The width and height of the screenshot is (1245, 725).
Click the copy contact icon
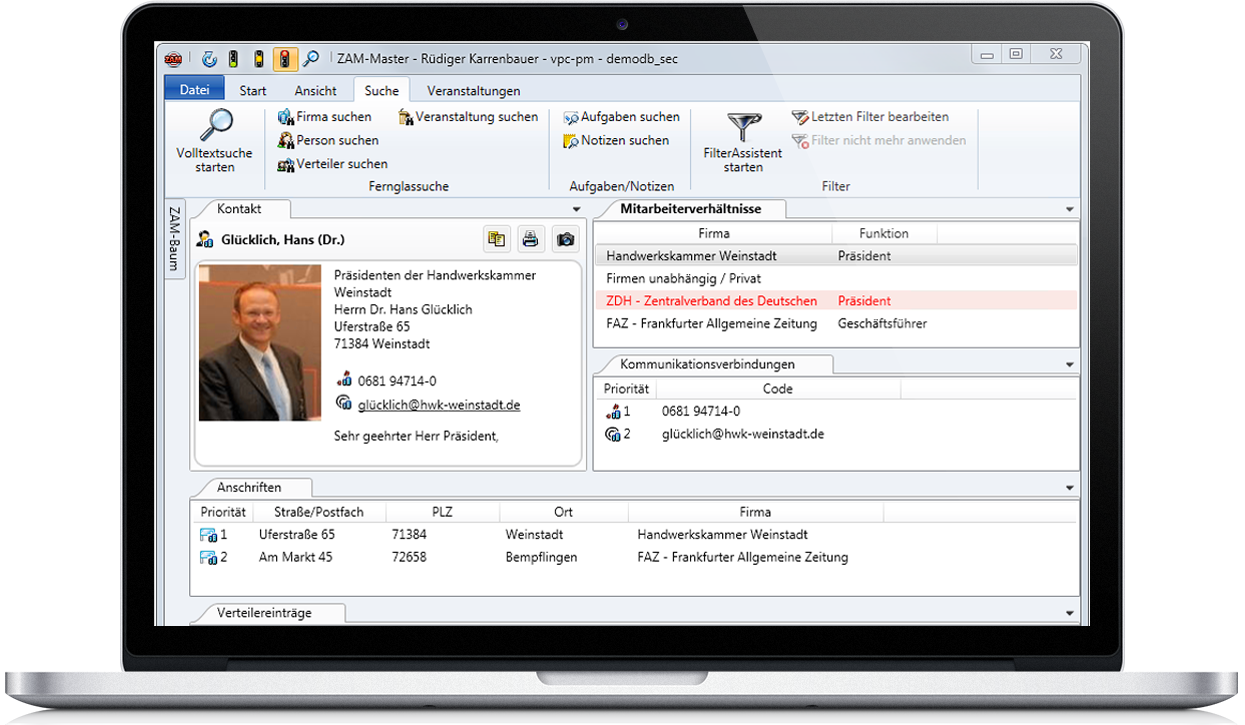pos(497,239)
